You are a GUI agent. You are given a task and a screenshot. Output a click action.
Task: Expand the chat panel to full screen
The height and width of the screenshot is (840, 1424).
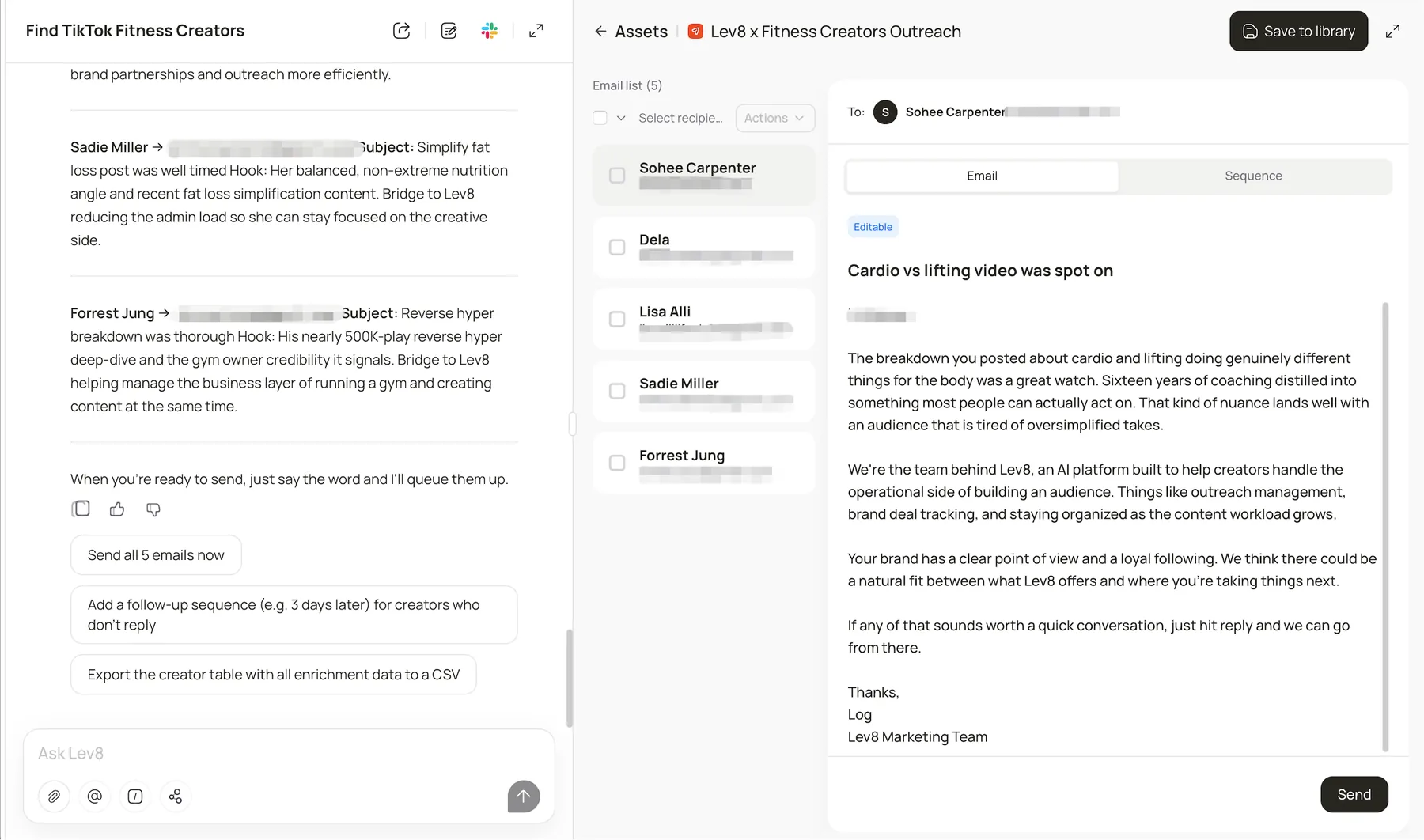pyautogui.click(x=536, y=31)
